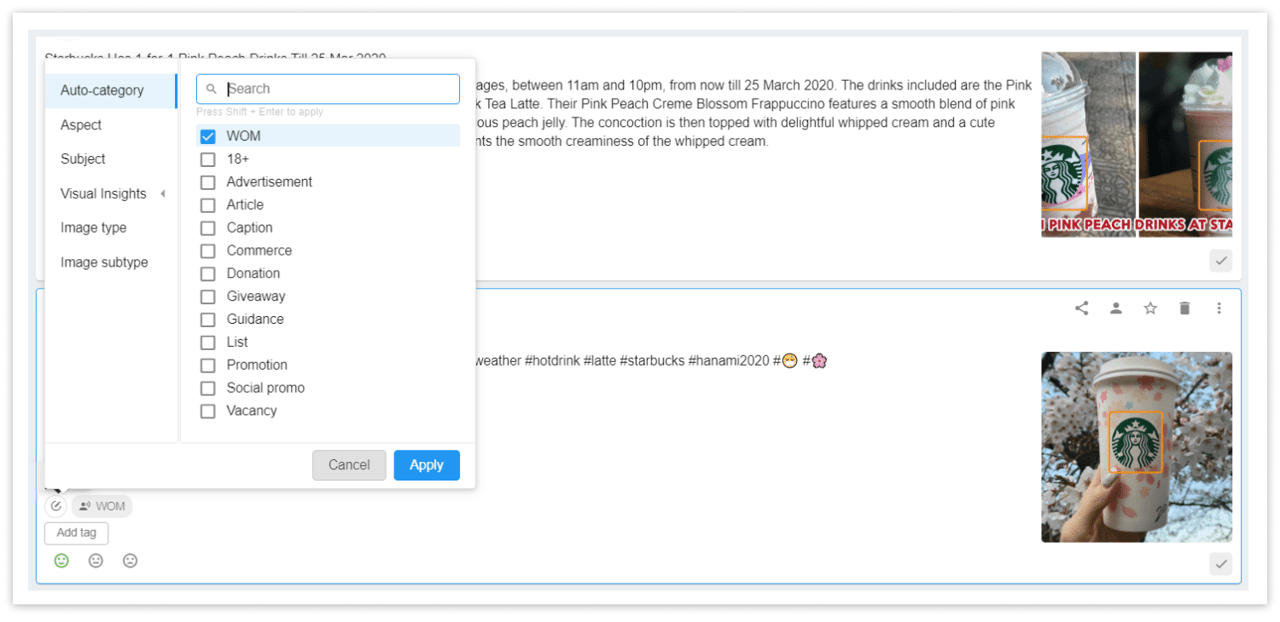The height and width of the screenshot is (622, 1280).
Task: Expand the Visual Insights submenu arrow
Action: point(163,194)
